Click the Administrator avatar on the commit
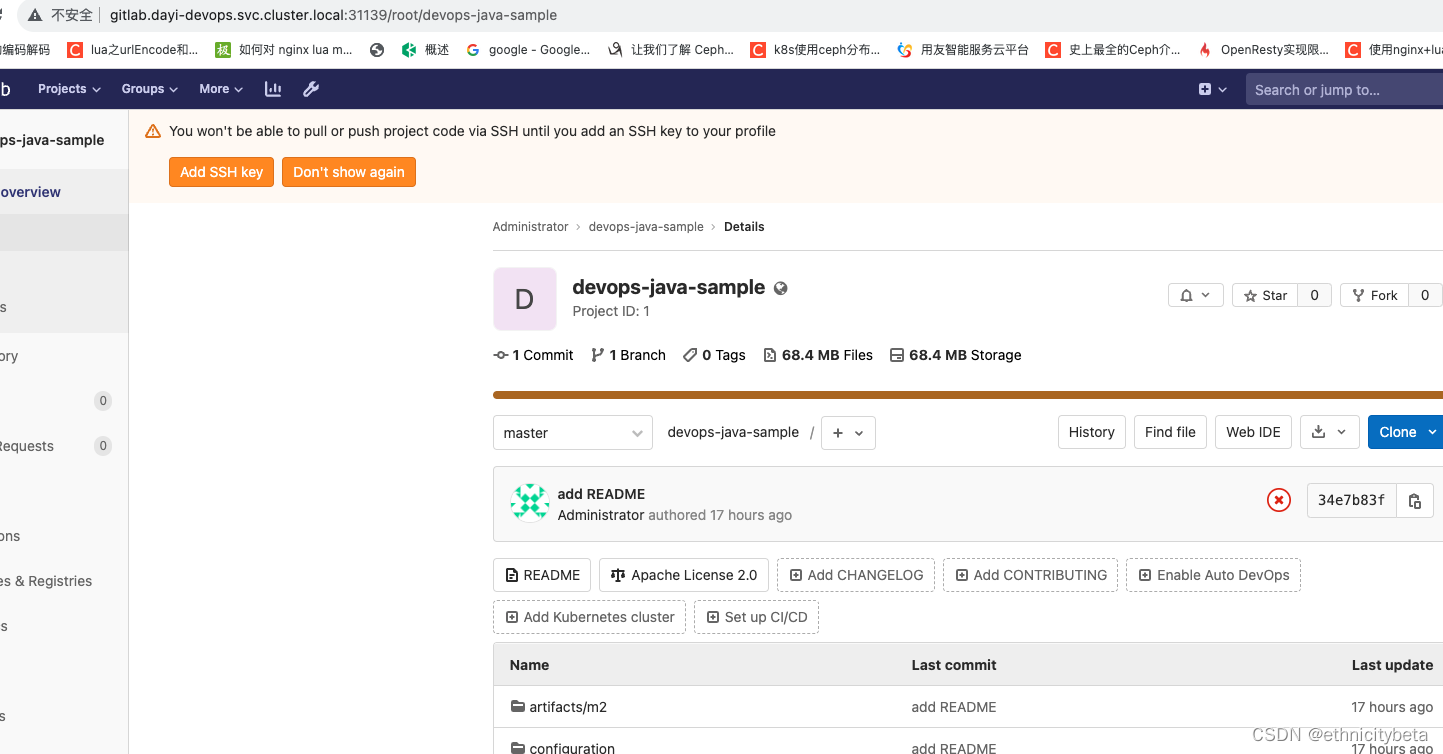The height and width of the screenshot is (754, 1443). [x=529, y=502]
